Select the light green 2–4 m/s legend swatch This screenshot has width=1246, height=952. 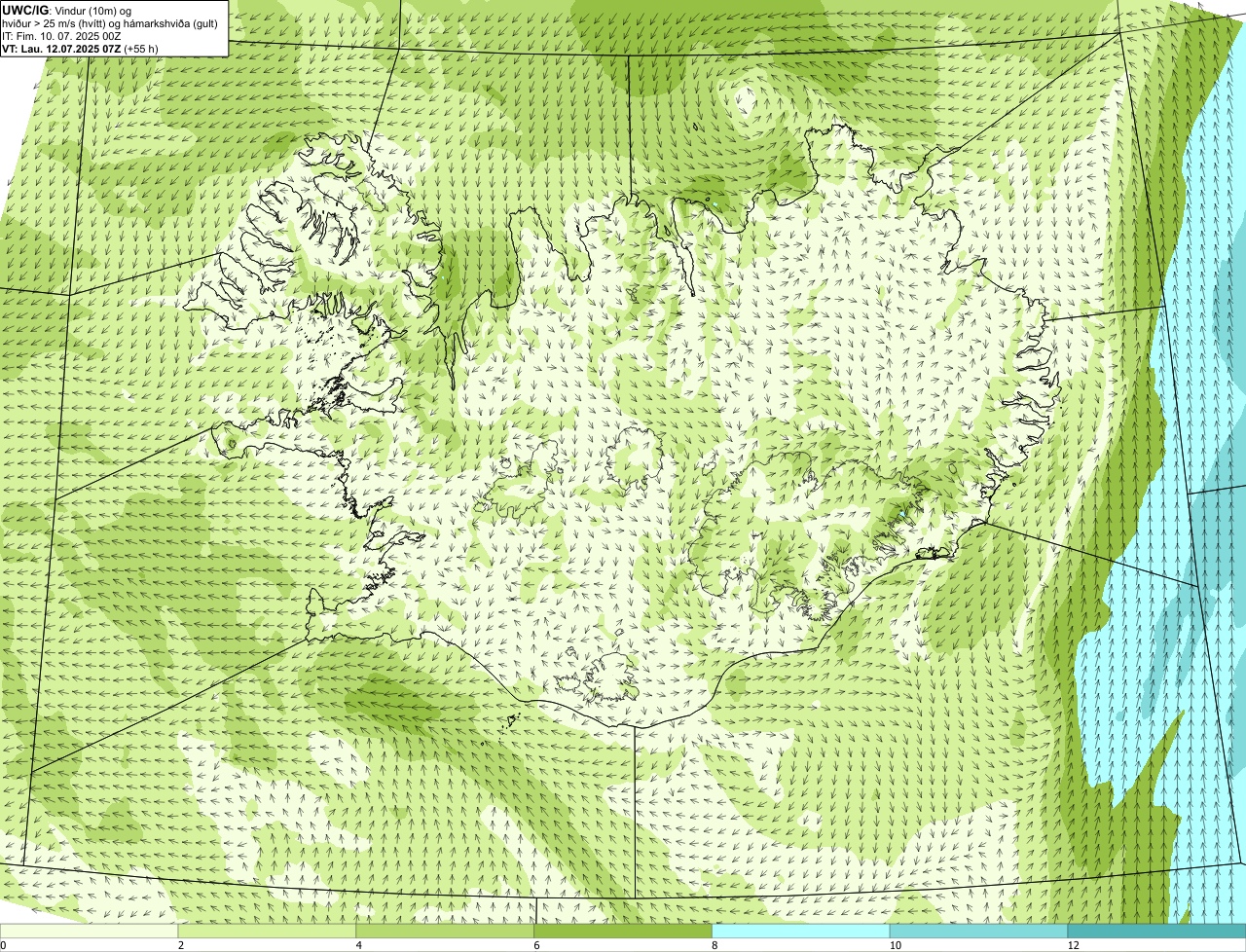tap(268, 931)
